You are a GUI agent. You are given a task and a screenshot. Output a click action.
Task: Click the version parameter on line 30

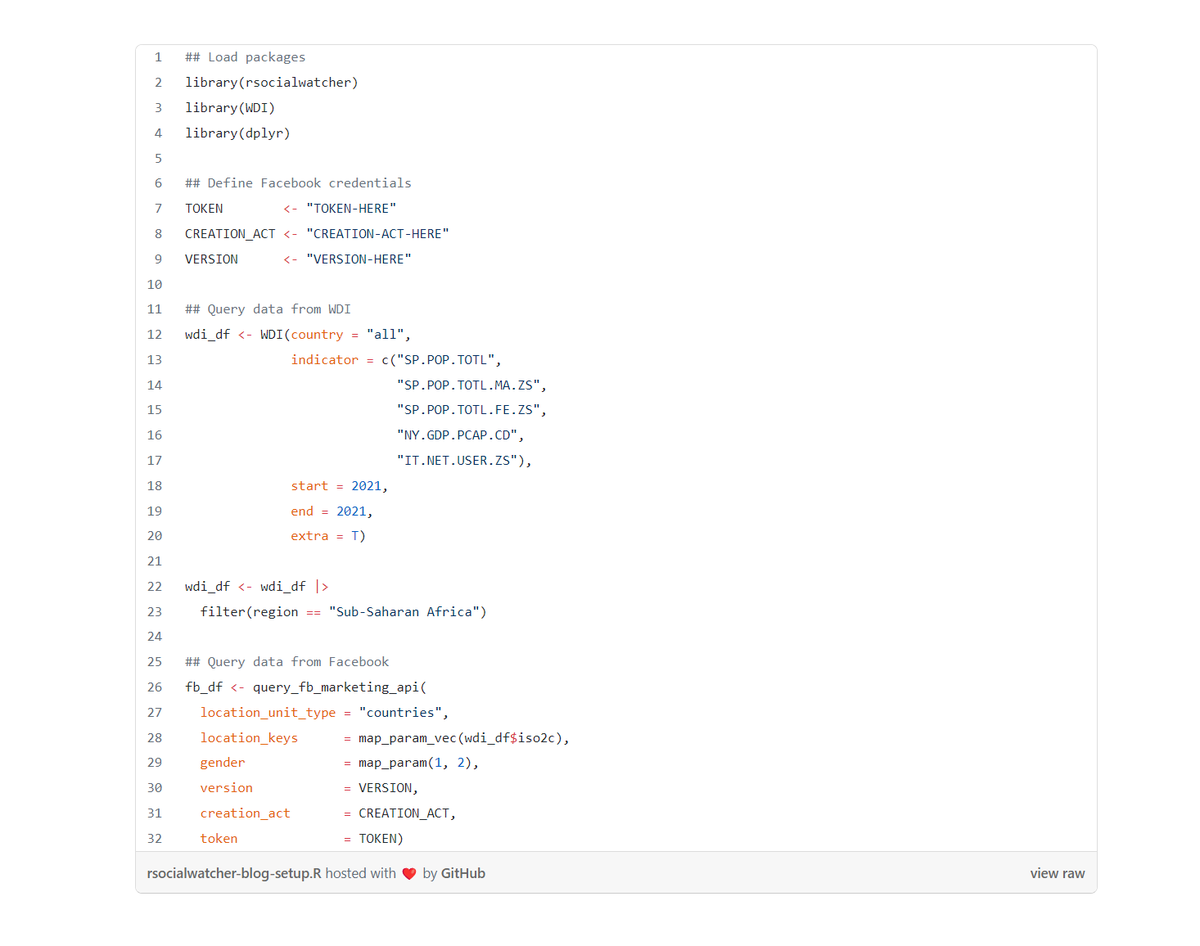(226, 788)
